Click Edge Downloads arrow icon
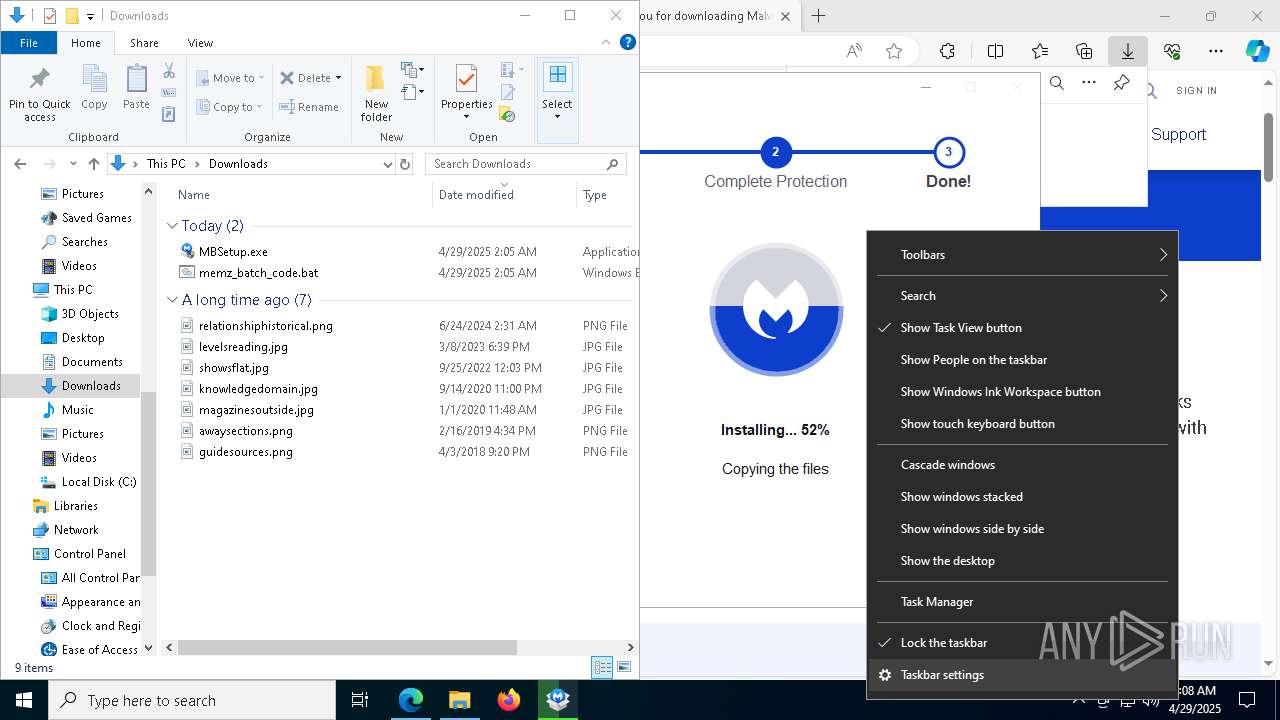The image size is (1280, 720). 1127,51
